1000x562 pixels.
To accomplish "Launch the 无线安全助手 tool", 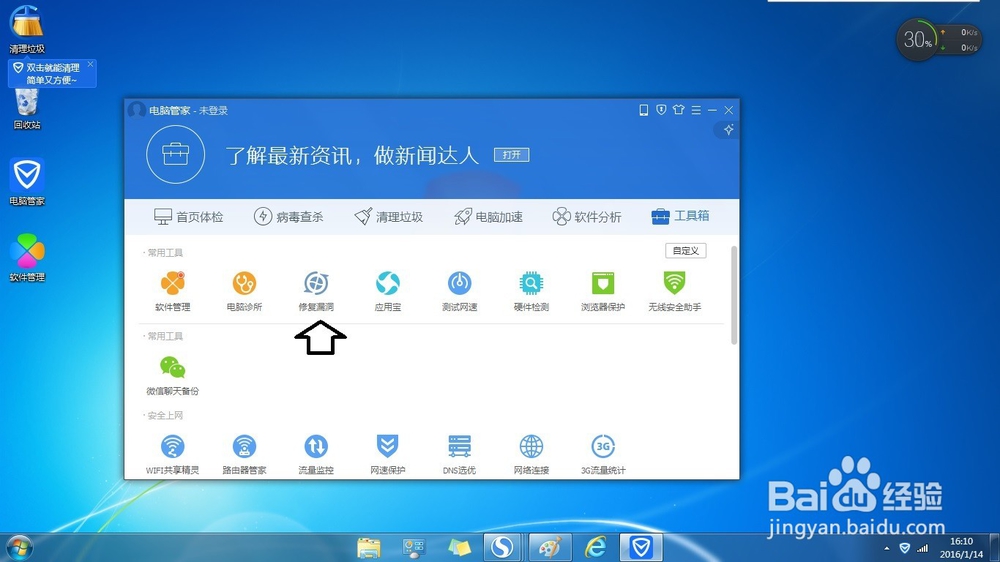I will 675,283.
